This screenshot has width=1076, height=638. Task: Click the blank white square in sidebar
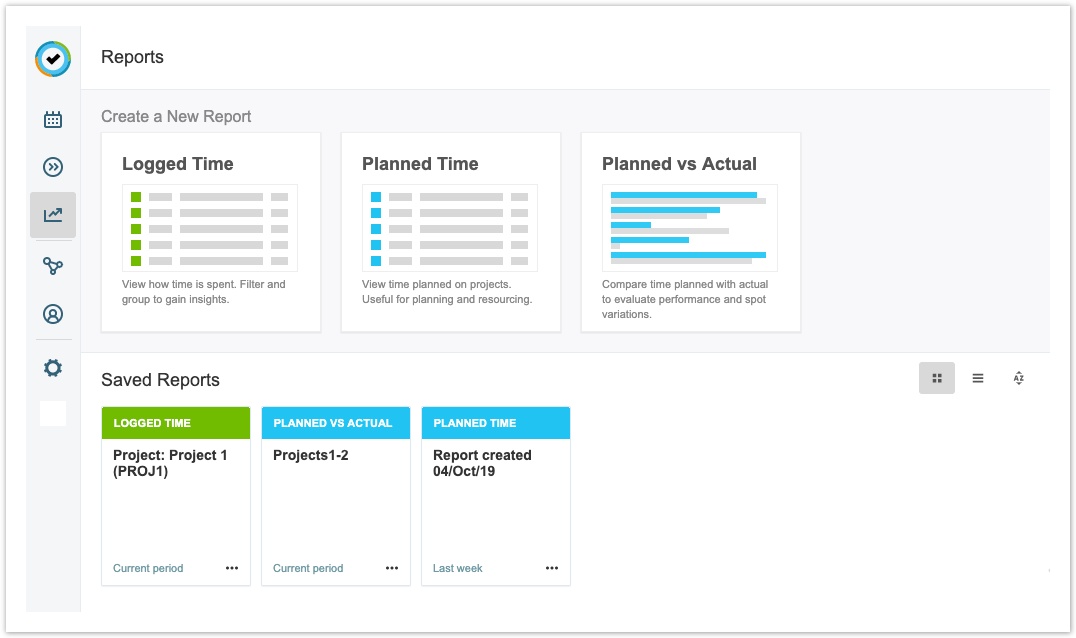point(53,413)
